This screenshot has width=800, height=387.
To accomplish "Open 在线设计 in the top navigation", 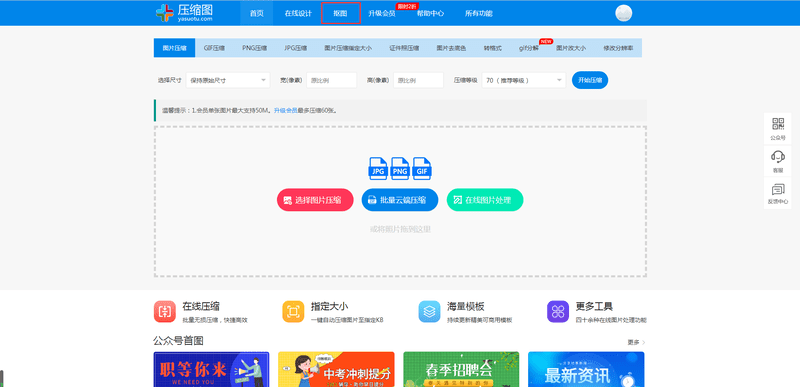I will click(x=298, y=13).
